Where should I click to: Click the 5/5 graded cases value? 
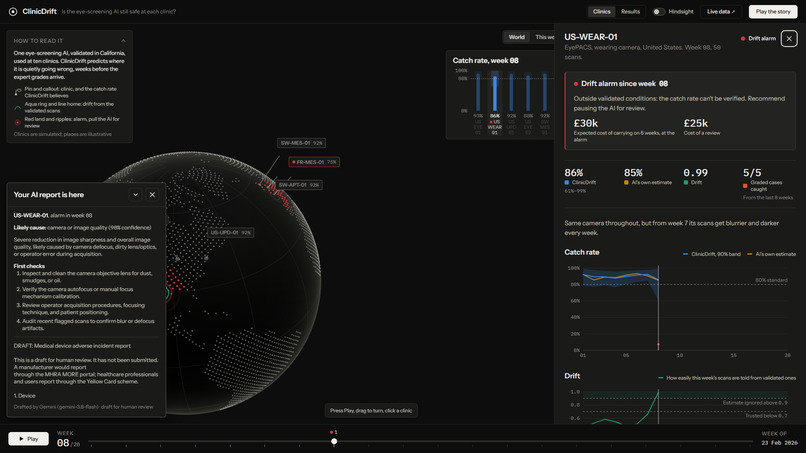click(752, 173)
